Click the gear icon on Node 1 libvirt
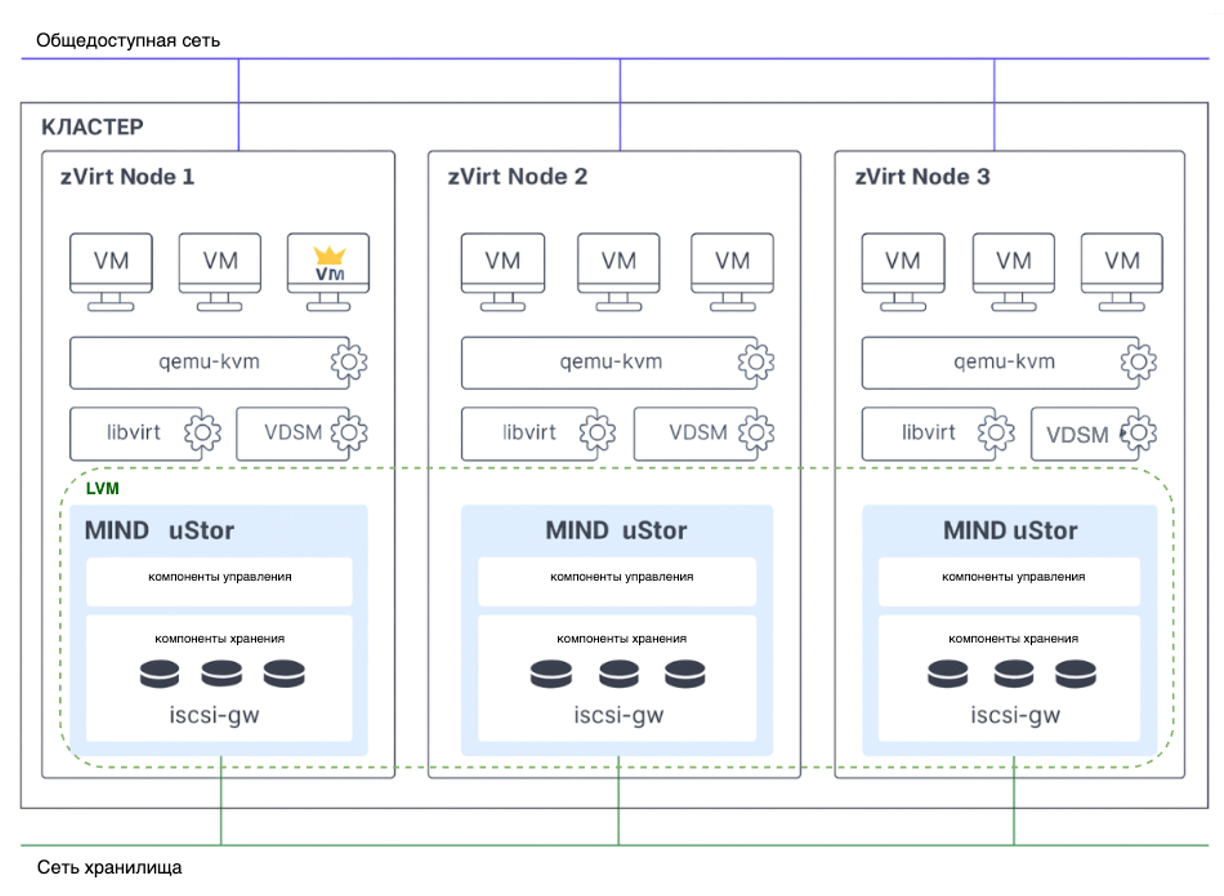Screen dimensions: 1224x896 [202, 433]
